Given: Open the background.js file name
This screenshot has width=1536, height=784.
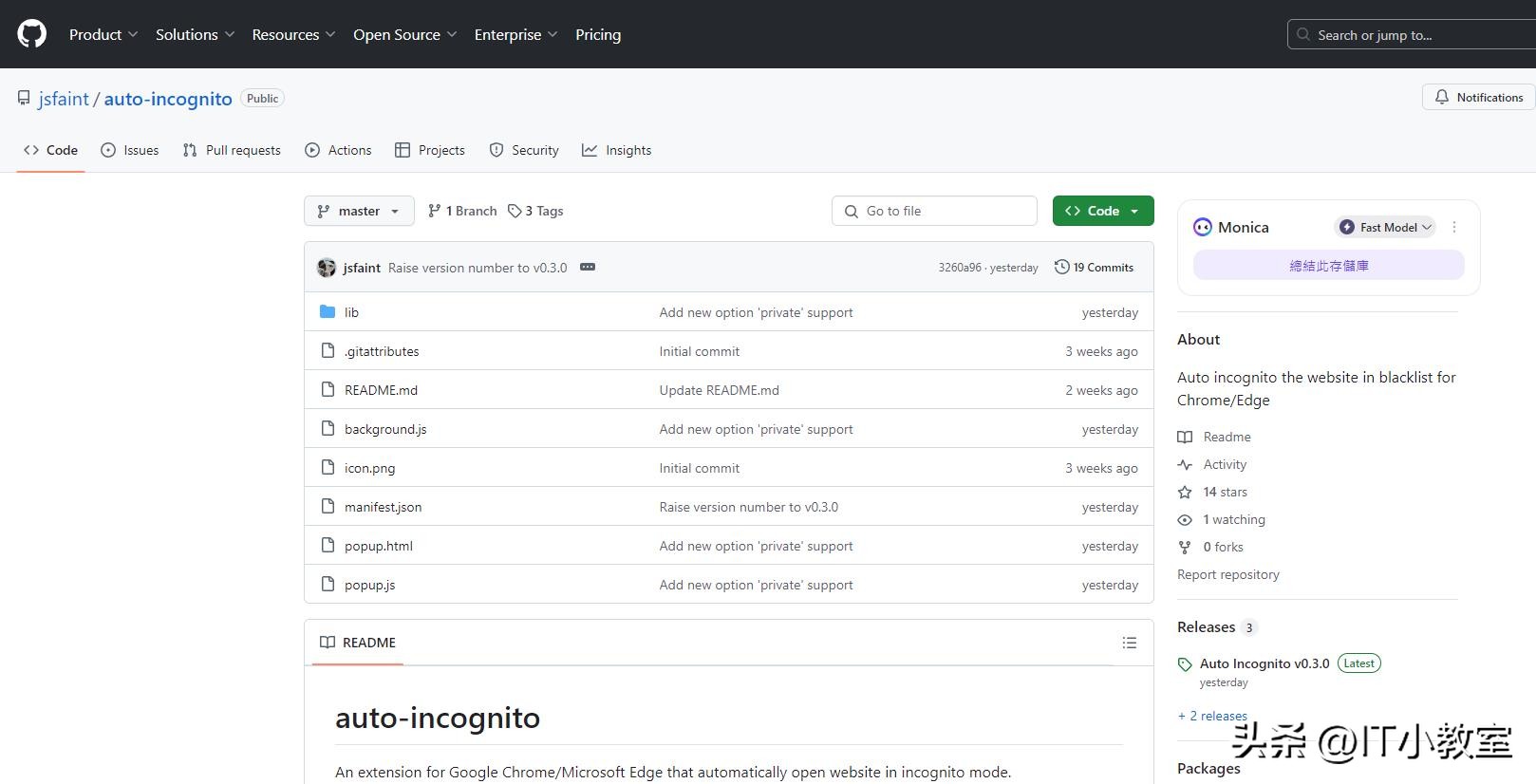Looking at the screenshot, I should click(385, 429).
